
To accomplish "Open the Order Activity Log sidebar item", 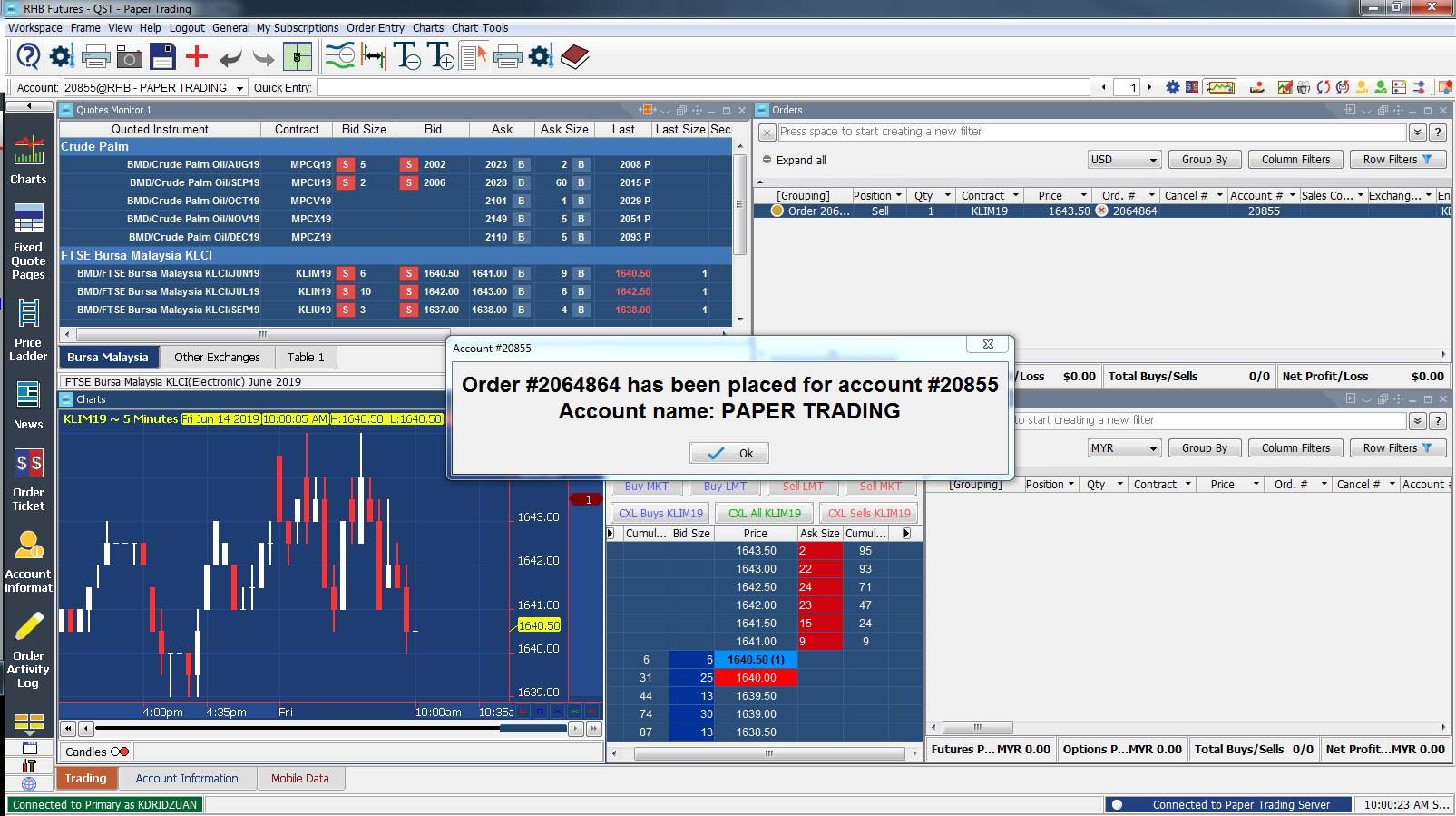I will (28, 650).
